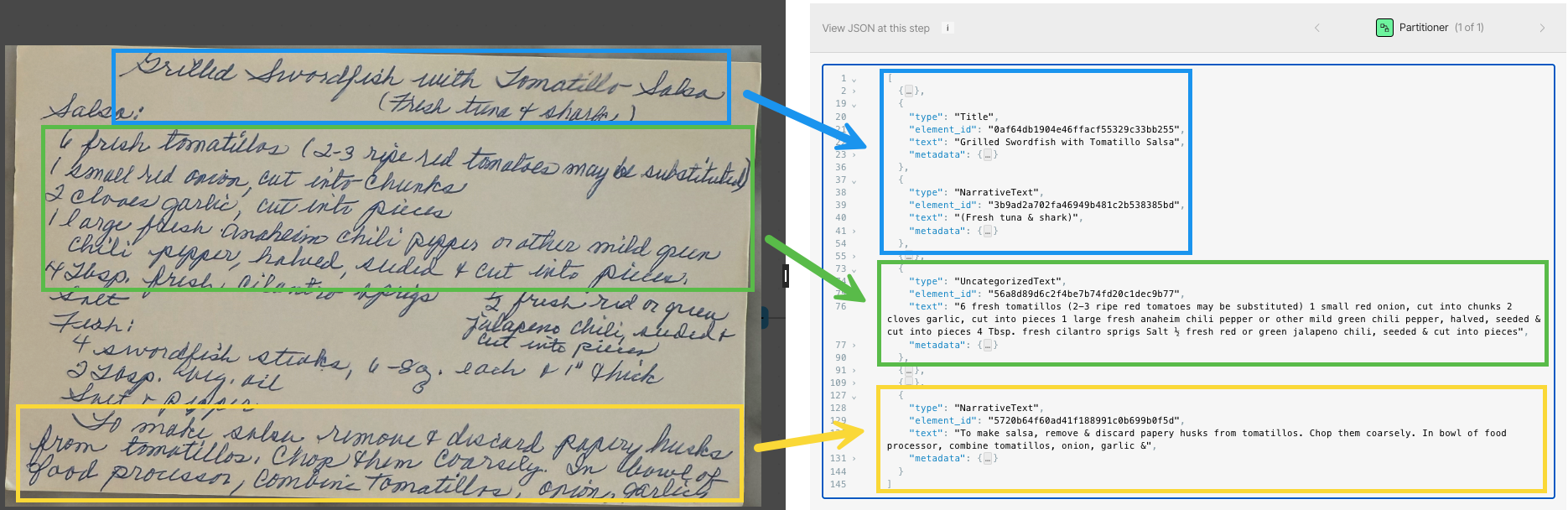Collapse the root array at line 1
The image size is (1568, 510).
pyautogui.click(x=854, y=79)
